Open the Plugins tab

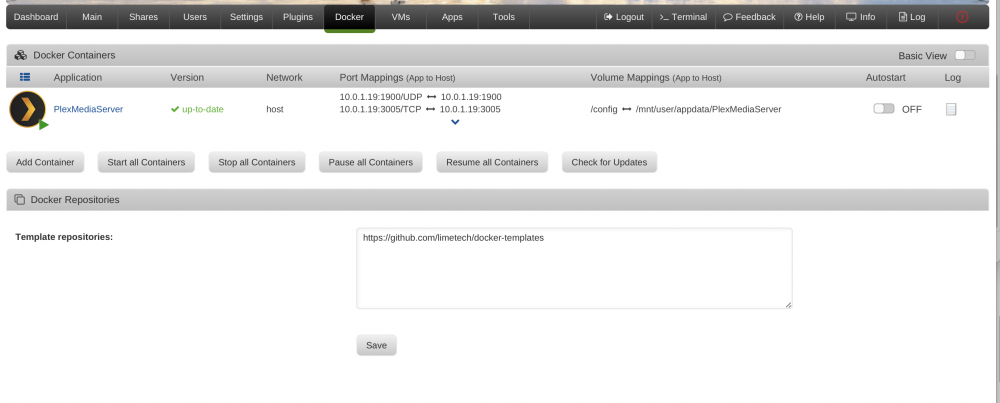[298, 17]
